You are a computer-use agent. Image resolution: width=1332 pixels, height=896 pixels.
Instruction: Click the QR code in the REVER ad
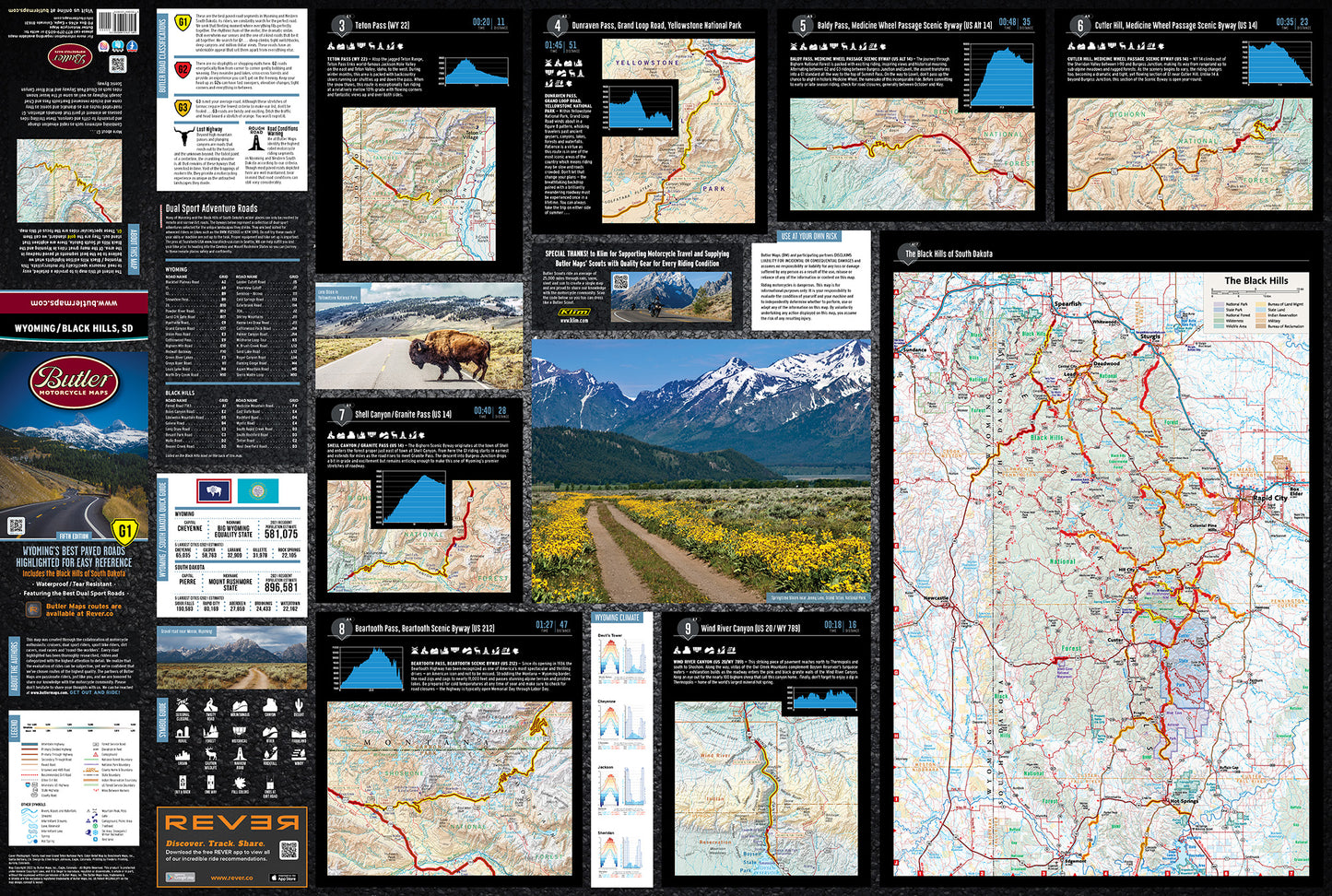tap(289, 850)
